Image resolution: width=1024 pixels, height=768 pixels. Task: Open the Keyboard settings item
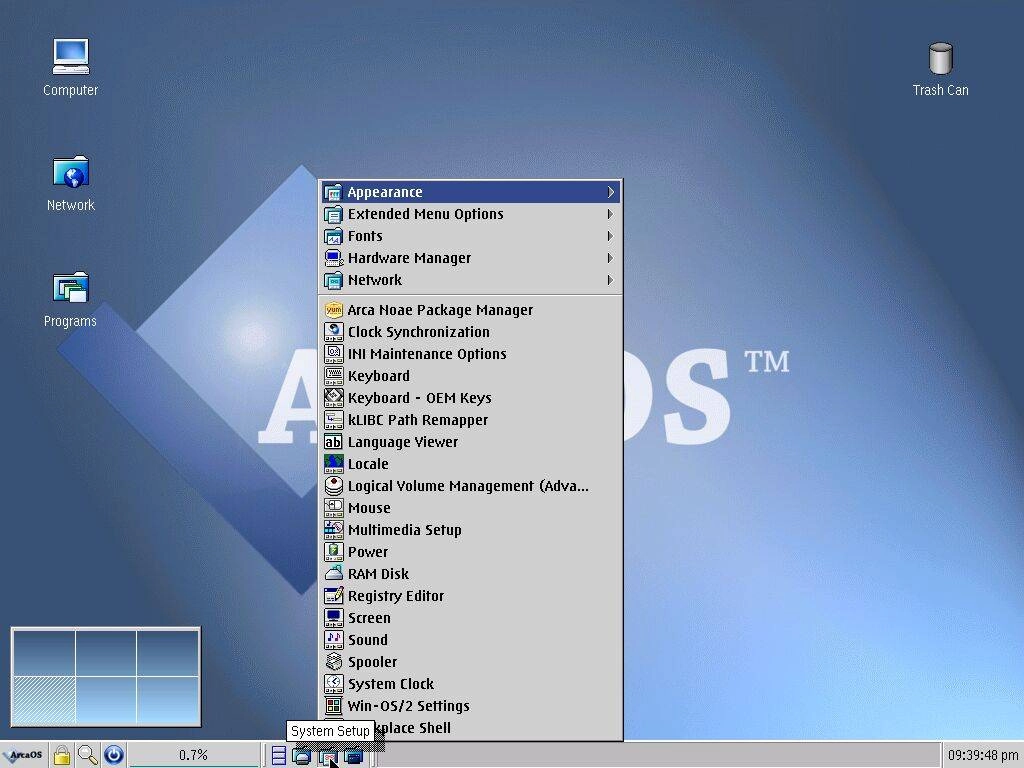(x=470, y=376)
